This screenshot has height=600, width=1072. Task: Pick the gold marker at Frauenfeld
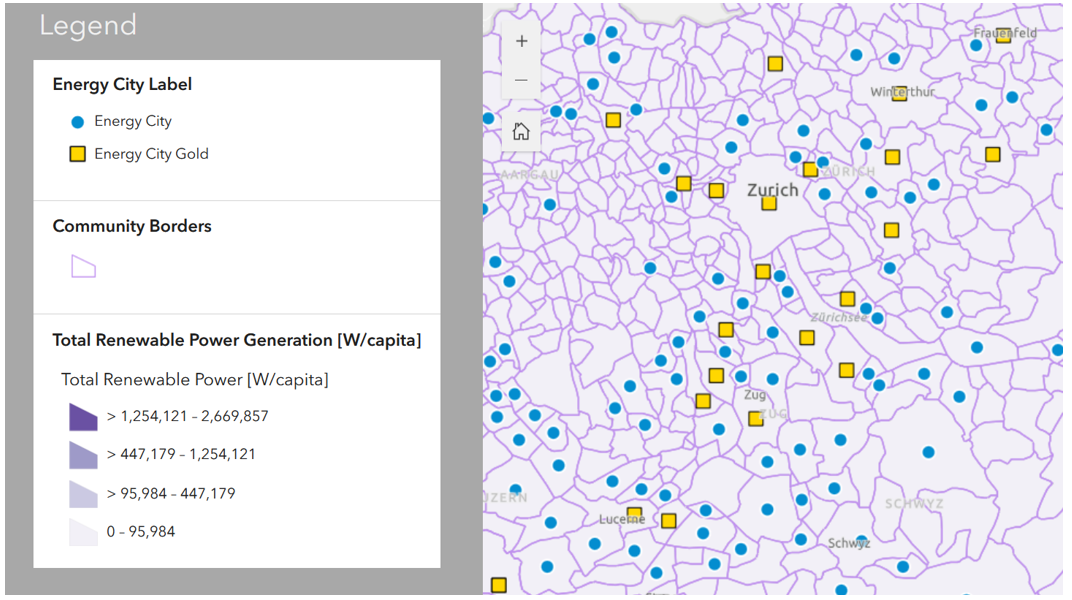pos(1003,35)
